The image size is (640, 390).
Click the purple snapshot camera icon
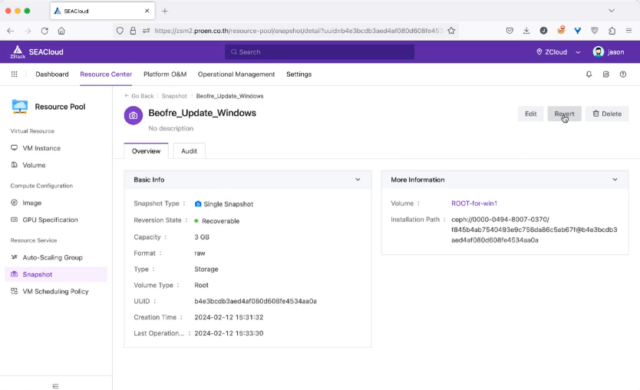pyautogui.click(x=133, y=115)
